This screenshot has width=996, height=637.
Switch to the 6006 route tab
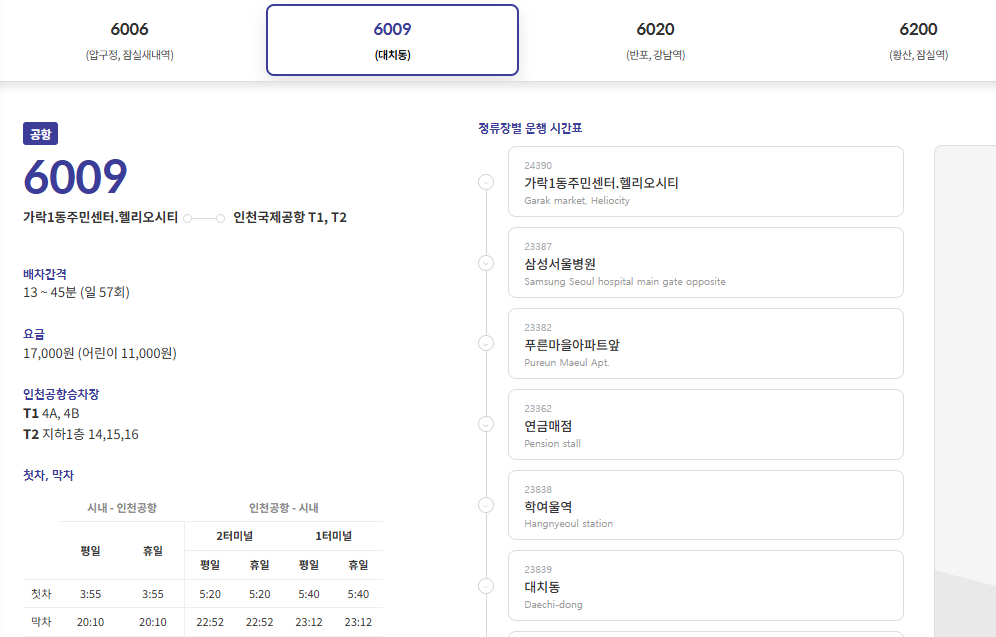pyautogui.click(x=130, y=40)
